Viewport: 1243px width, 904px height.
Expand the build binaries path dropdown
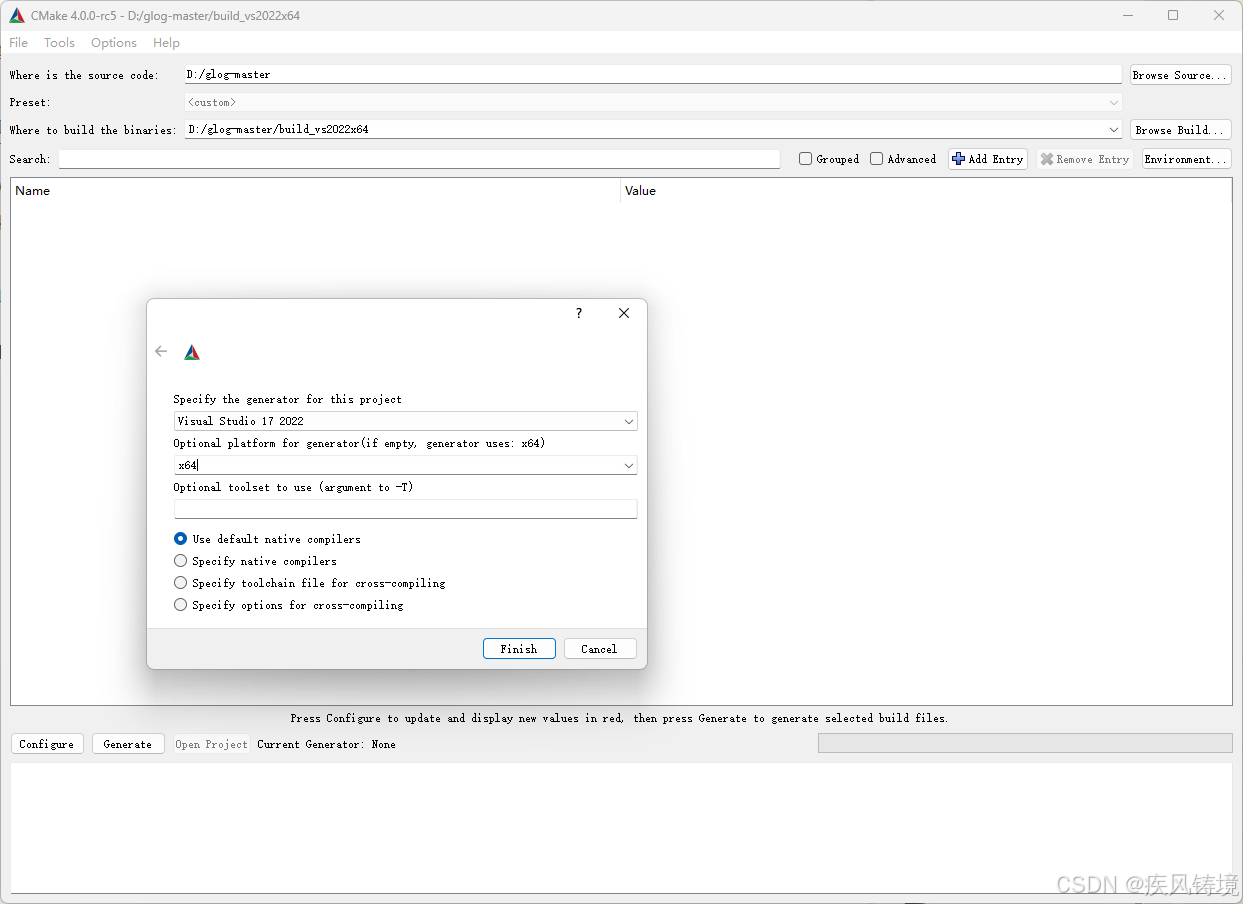pos(1114,130)
